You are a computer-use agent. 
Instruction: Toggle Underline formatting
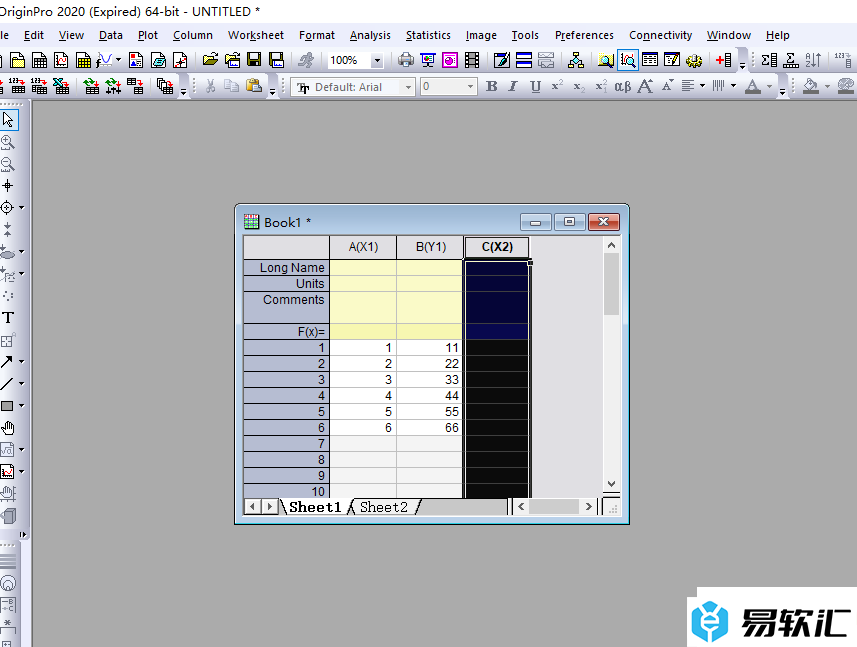(x=536, y=86)
